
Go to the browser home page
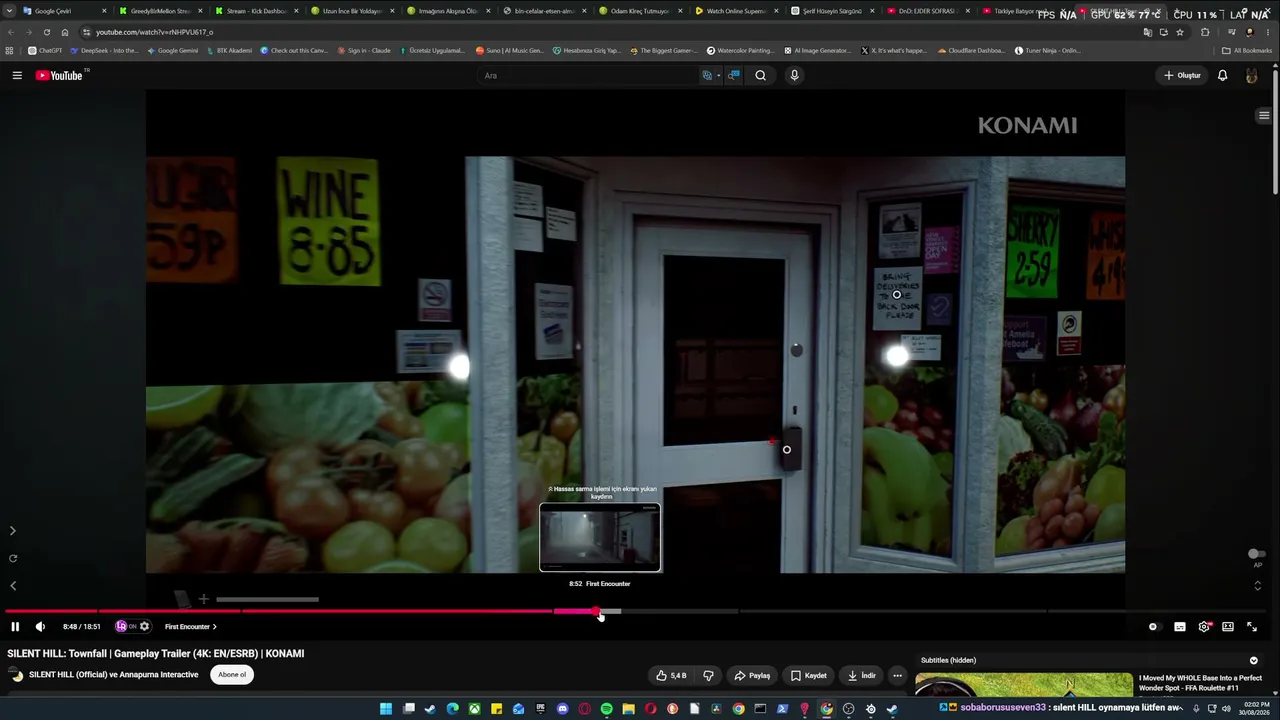point(65,32)
